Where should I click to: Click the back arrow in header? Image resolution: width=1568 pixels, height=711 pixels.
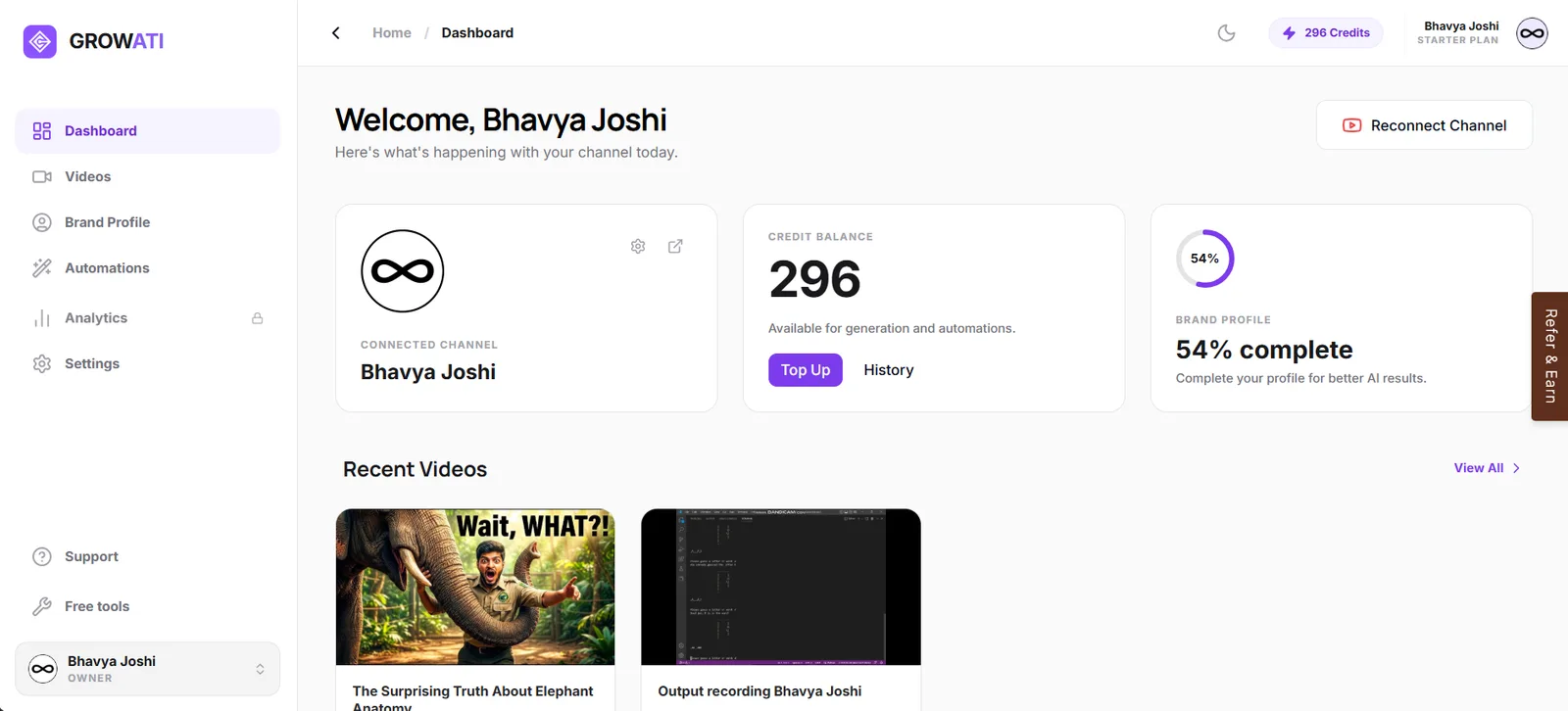click(336, 32)
